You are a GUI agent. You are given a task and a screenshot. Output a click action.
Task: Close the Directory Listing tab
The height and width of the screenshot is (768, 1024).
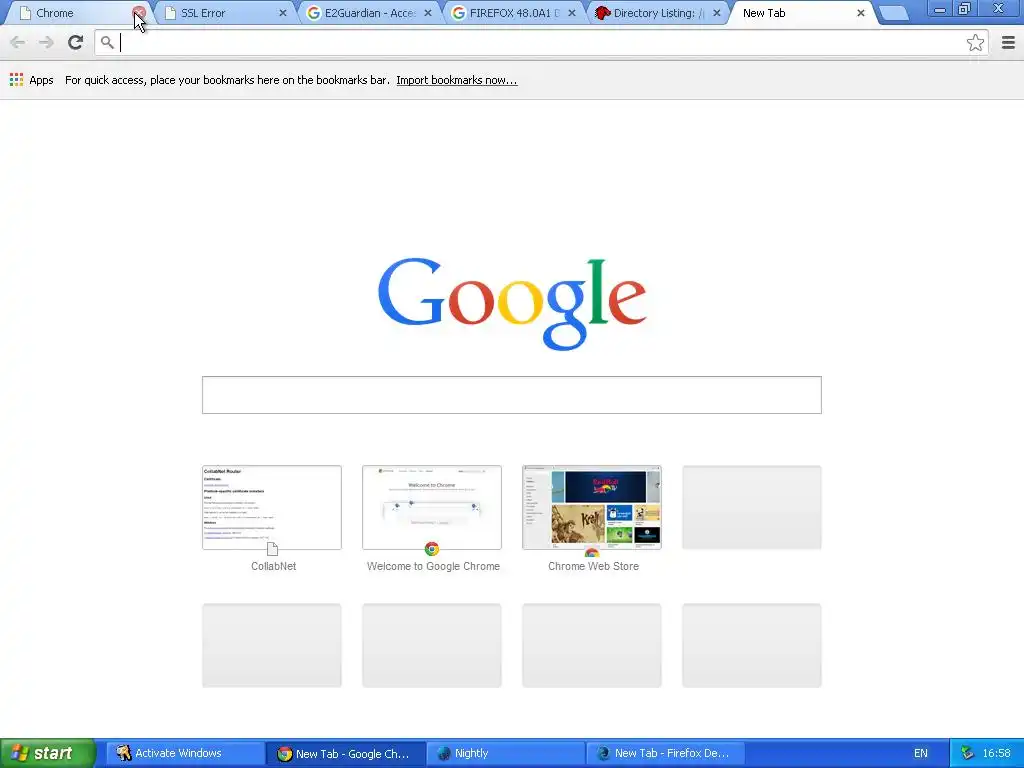716,13
